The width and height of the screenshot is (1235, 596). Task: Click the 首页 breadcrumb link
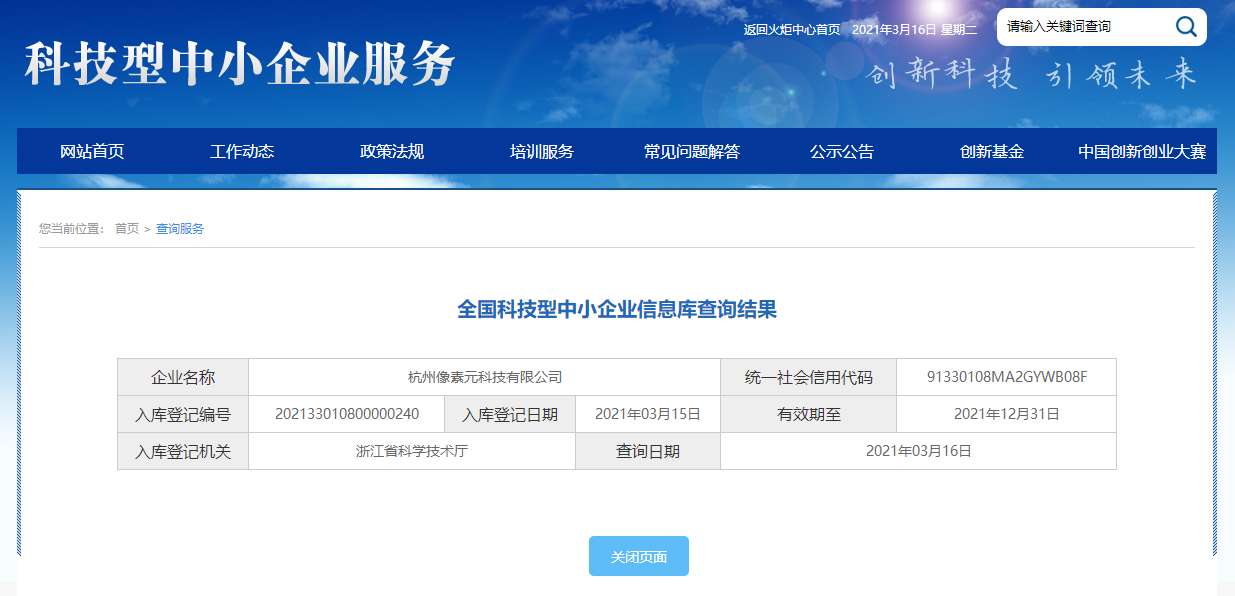(x=127, y=229)
